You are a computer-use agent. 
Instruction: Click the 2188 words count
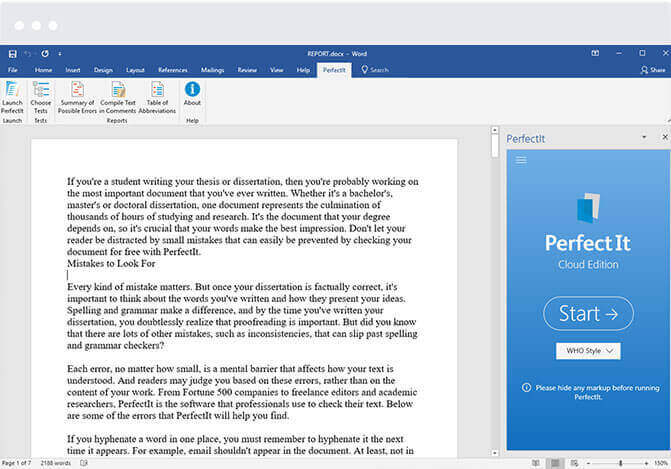55,463
